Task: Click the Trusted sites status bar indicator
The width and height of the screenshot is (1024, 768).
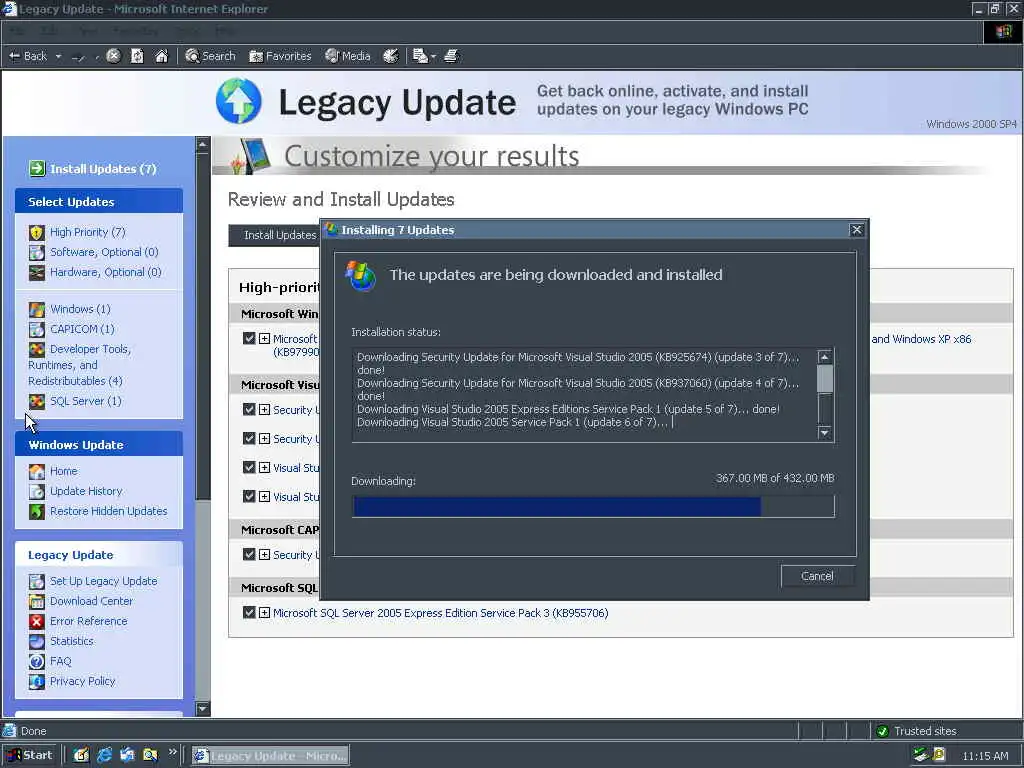Action: pos(916,731)
